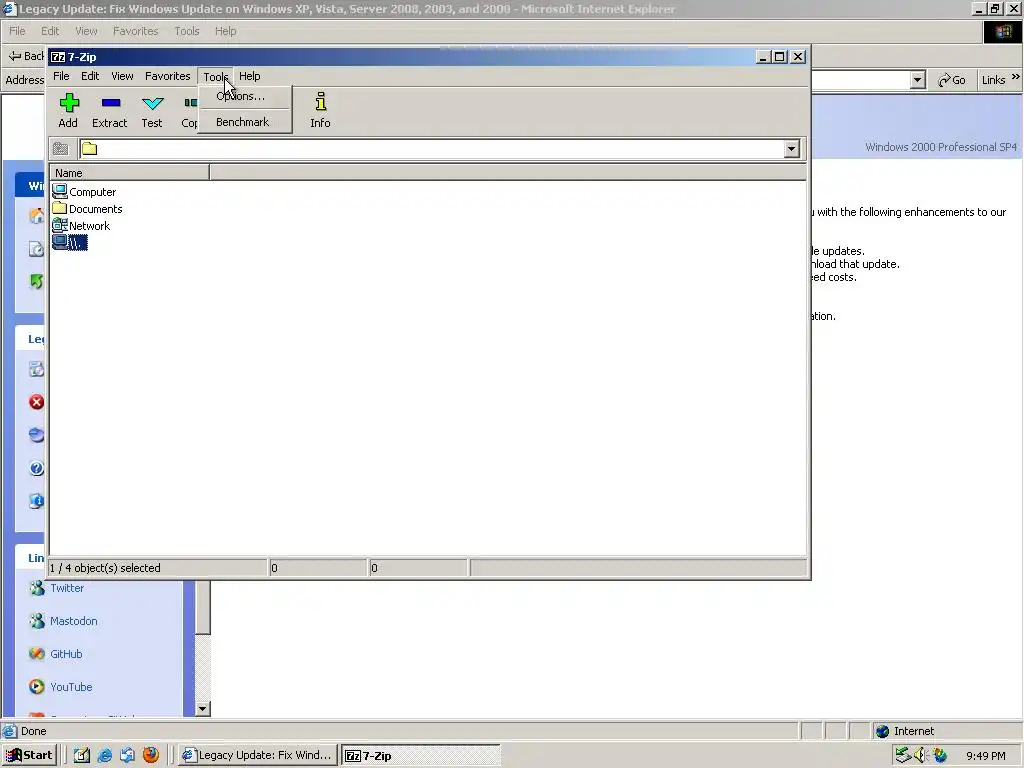Click the volume speaker tray icon

coord(921,755)
